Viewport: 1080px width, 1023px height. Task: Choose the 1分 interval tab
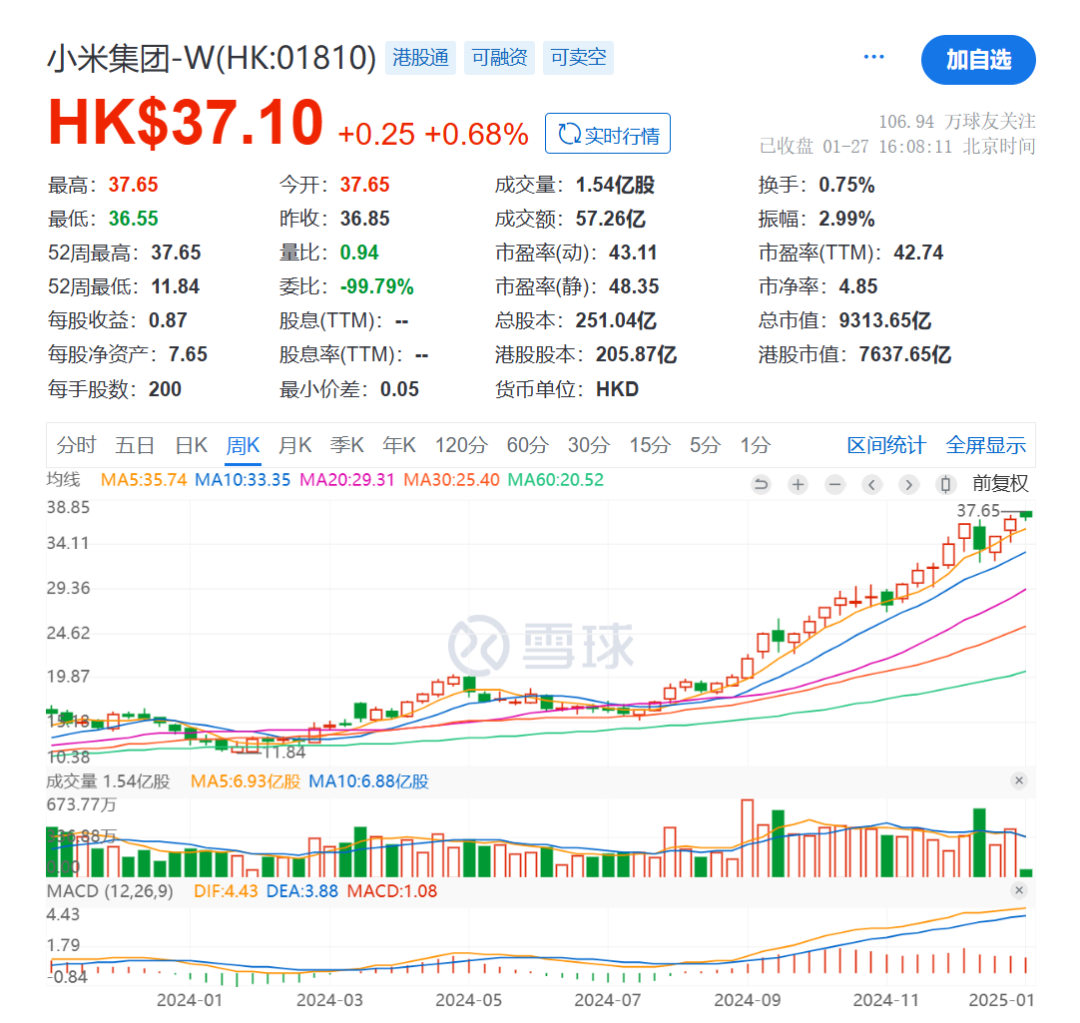click(x=755, y=445)
